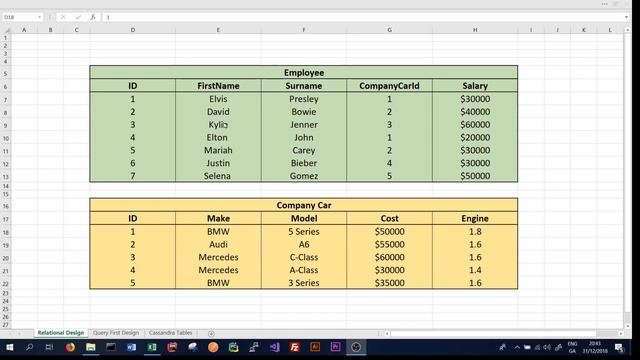Open the notification center icon

[x=620, y=348]
